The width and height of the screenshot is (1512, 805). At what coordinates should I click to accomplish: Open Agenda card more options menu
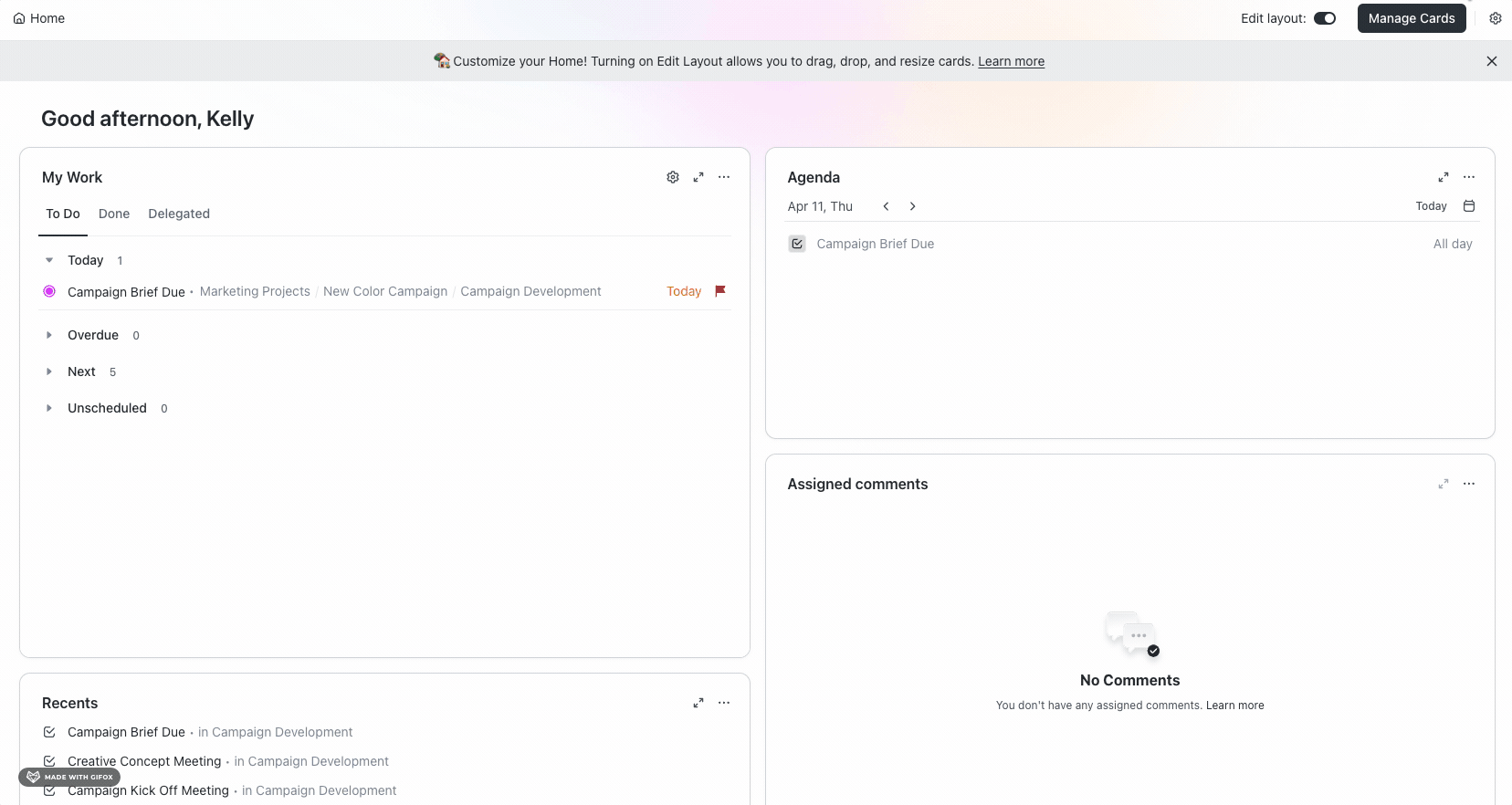[1469, 177]
